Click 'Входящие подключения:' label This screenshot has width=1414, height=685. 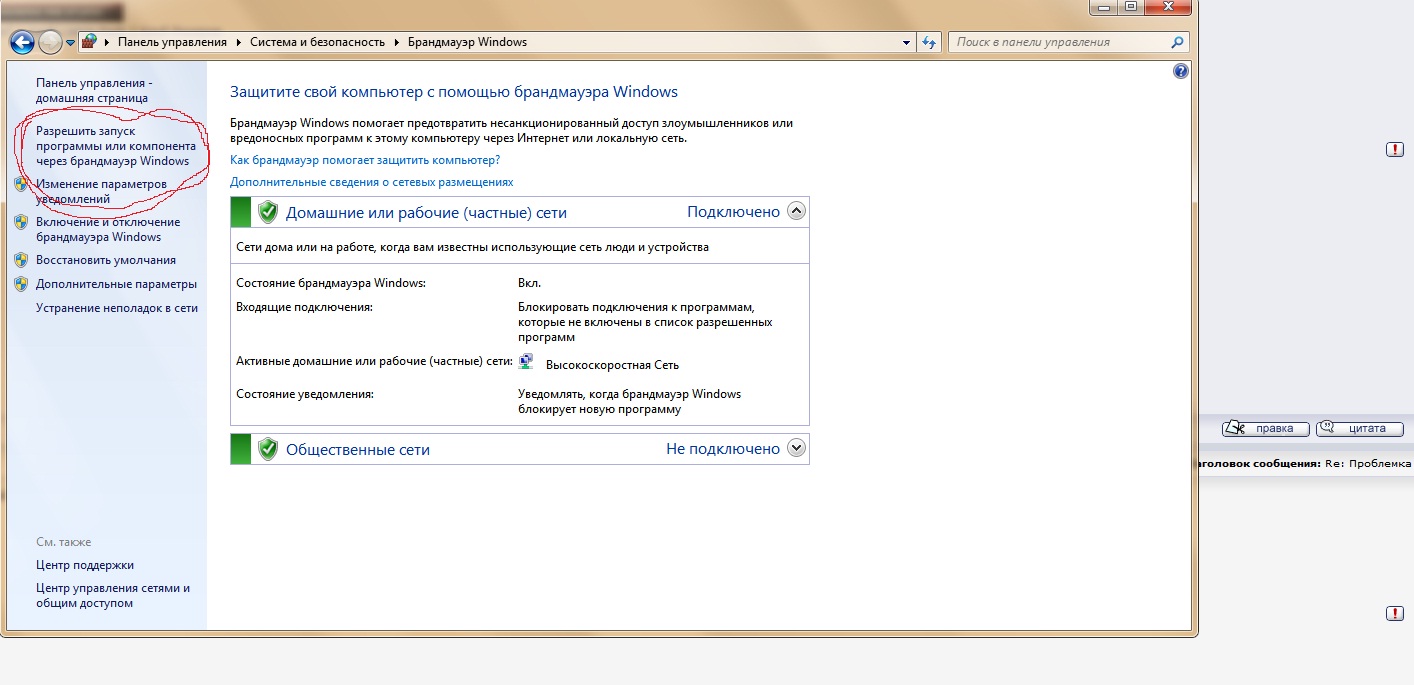pyautogui.click(x=304, y=307)
